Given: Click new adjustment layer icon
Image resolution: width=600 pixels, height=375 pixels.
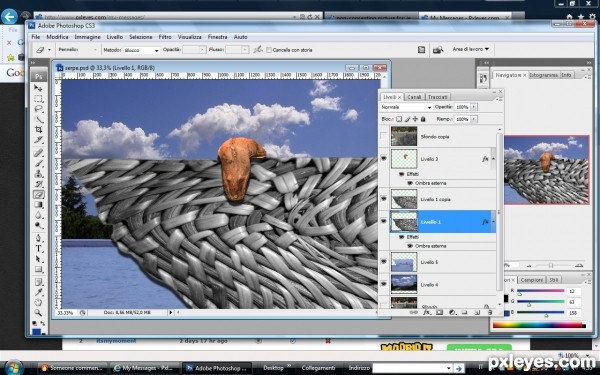Looking at the screenshot, I should pos(452,312).
